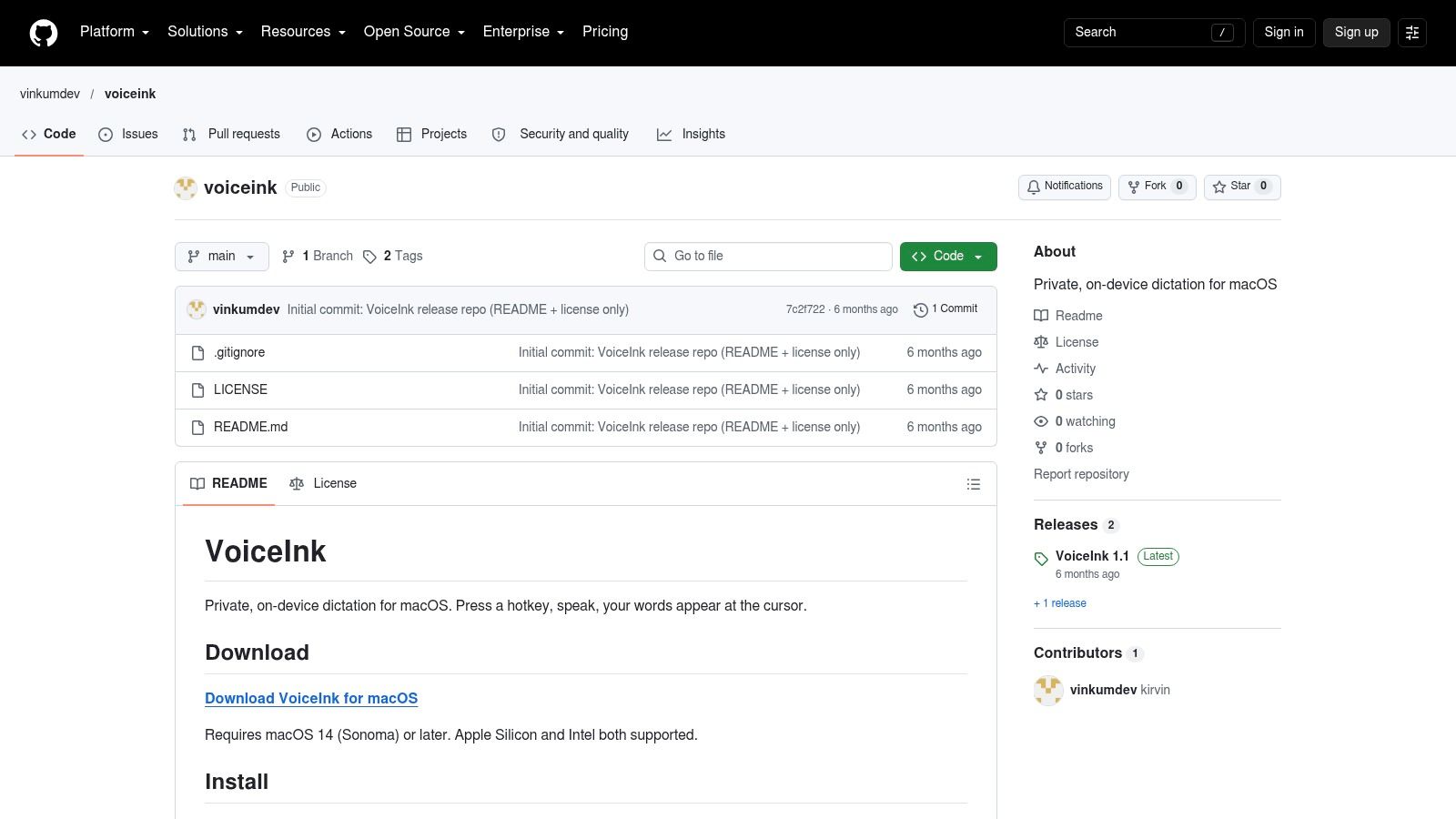Click the book icon next to Readme

tap(1041, 316)
